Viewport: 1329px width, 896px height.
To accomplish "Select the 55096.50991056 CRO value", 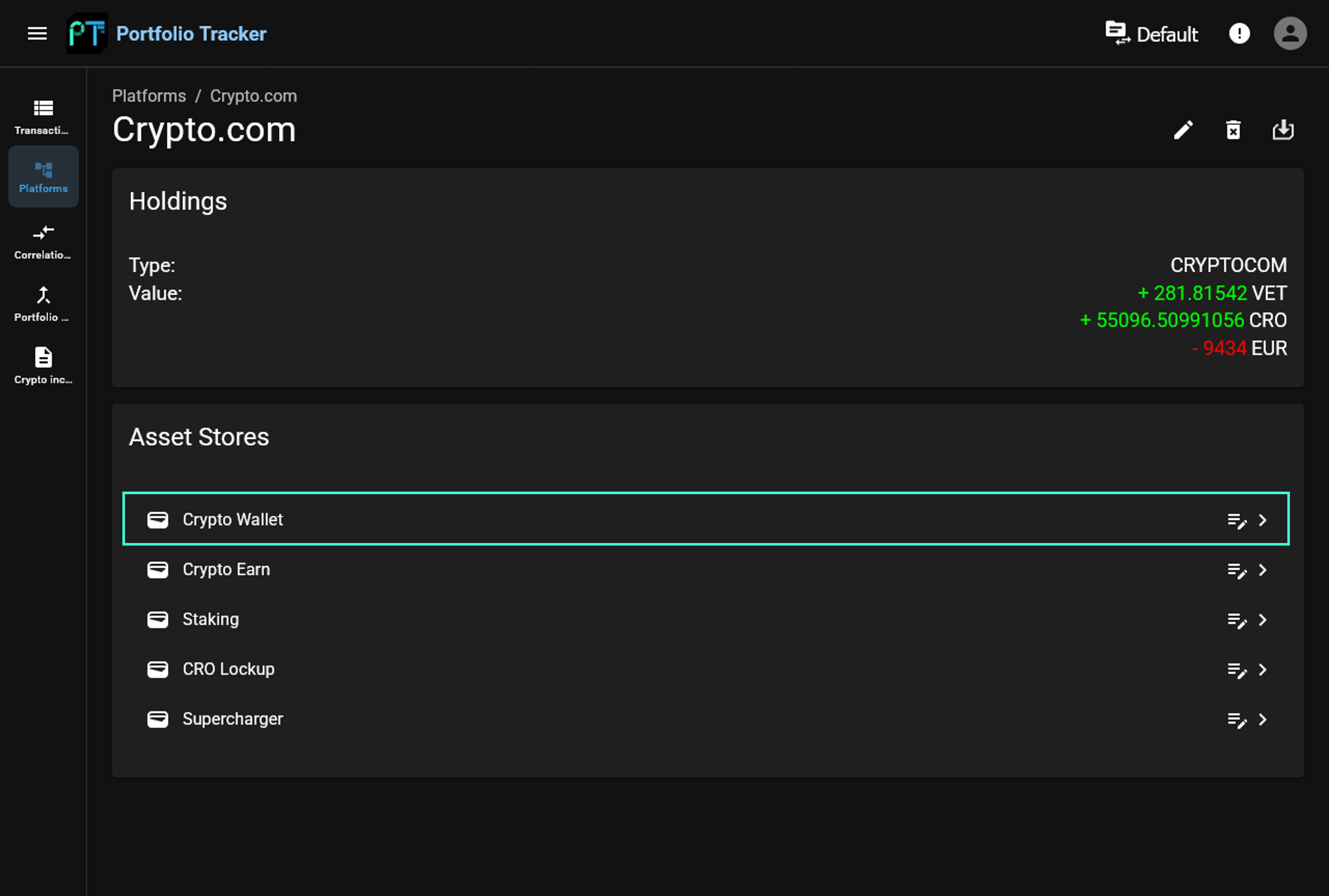I will (1183, 320).
